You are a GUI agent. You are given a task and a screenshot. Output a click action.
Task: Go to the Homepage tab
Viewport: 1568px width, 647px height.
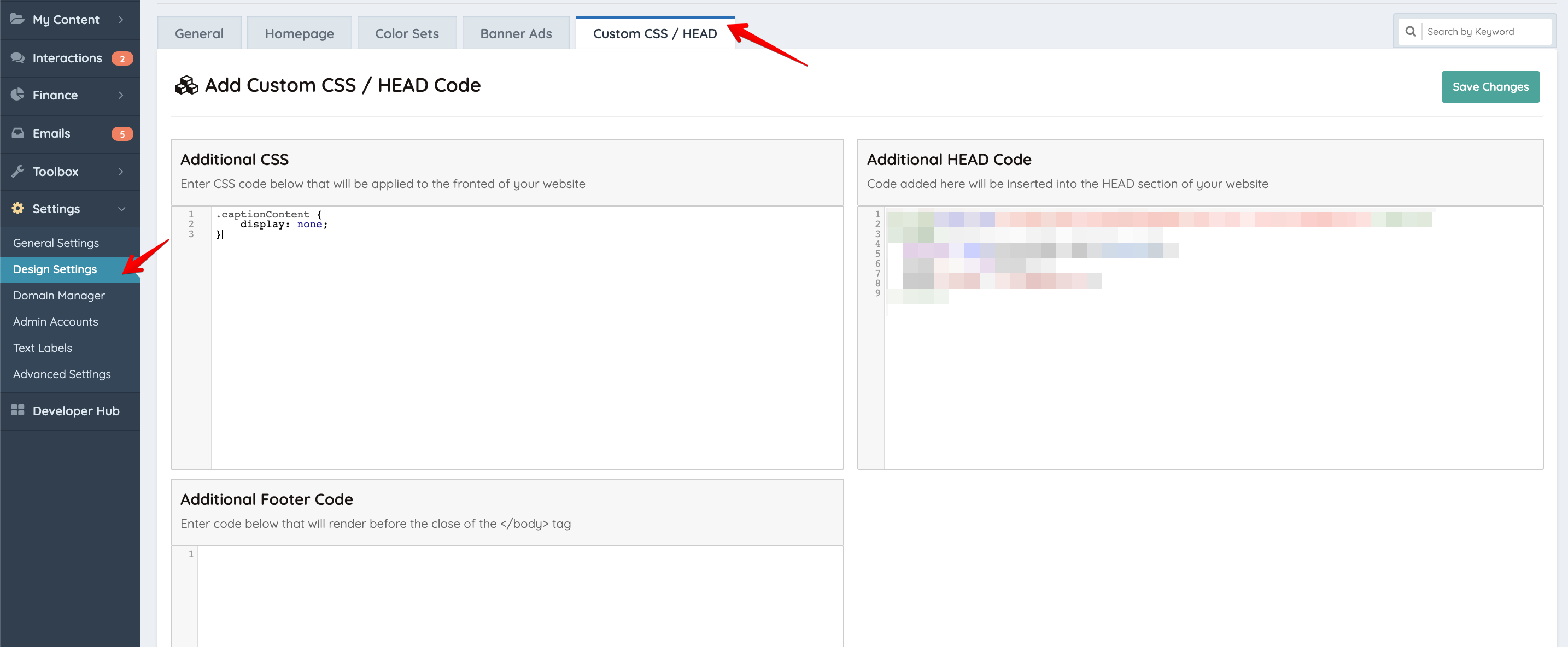[299, 33]
